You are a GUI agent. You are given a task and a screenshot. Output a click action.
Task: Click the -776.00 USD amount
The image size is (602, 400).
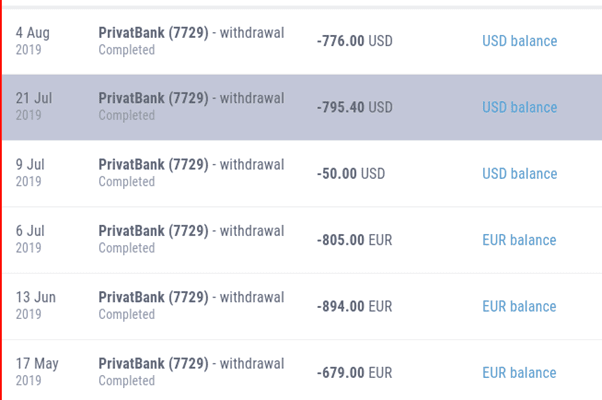[x=354, y=41]
